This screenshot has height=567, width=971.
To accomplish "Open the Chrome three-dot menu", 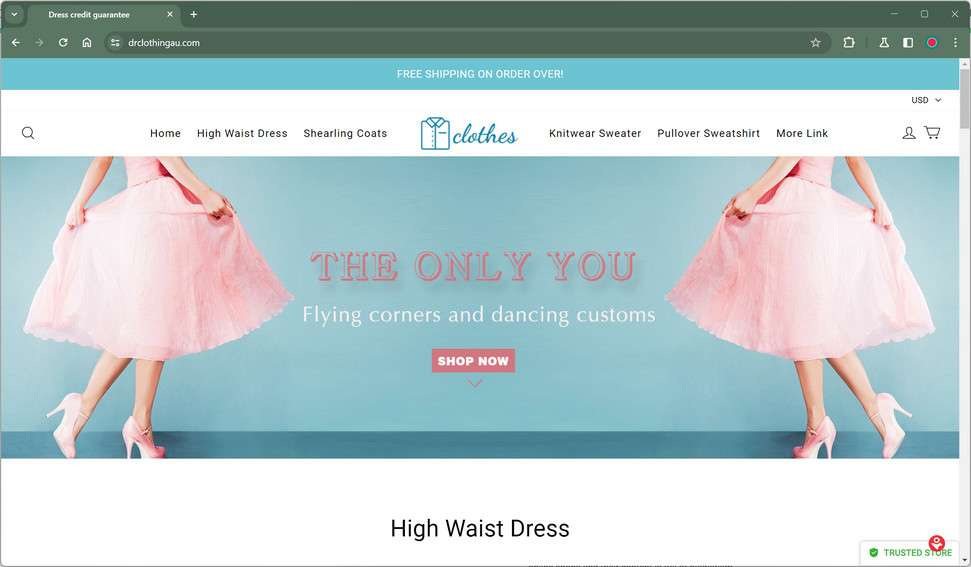I will coord(956,43).
